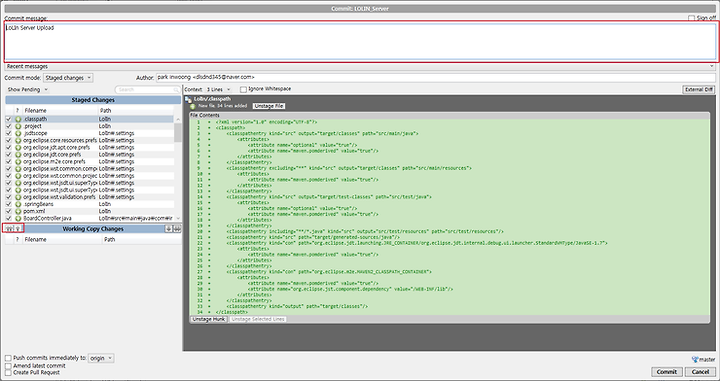Click the added-file icon beside .classpath

18,119
